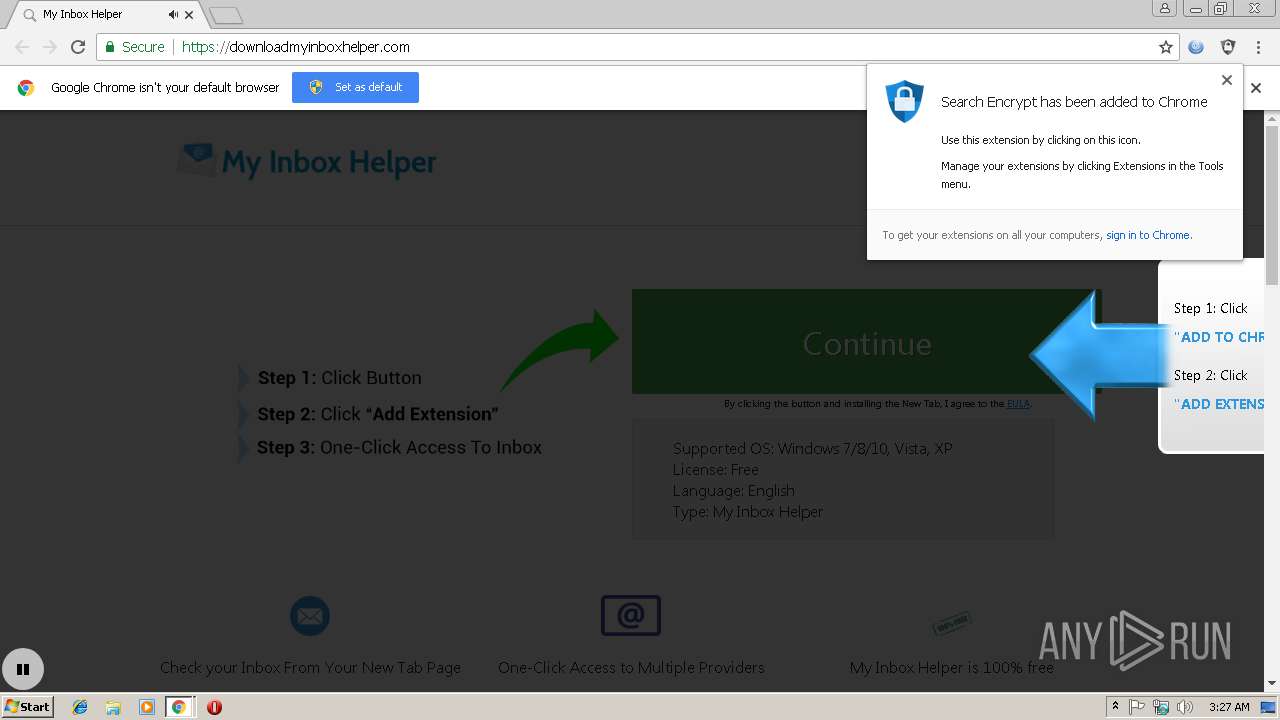This screenshot has width=1280, height=720.
Task: Close the My Inbox Helper tab
Action: pyautogui.click(x=189, y=15)
